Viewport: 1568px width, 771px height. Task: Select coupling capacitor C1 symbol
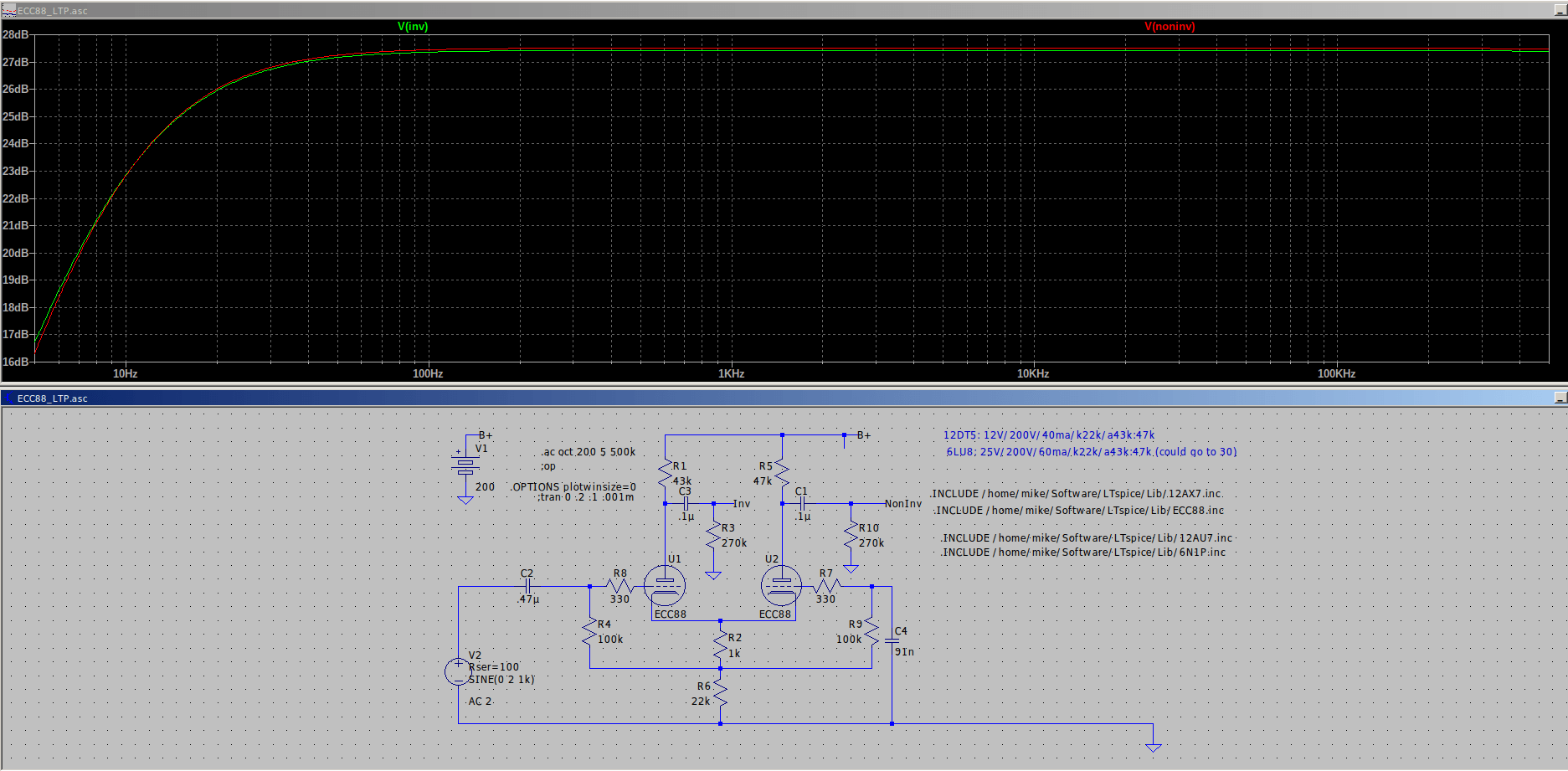coord(802,504)
